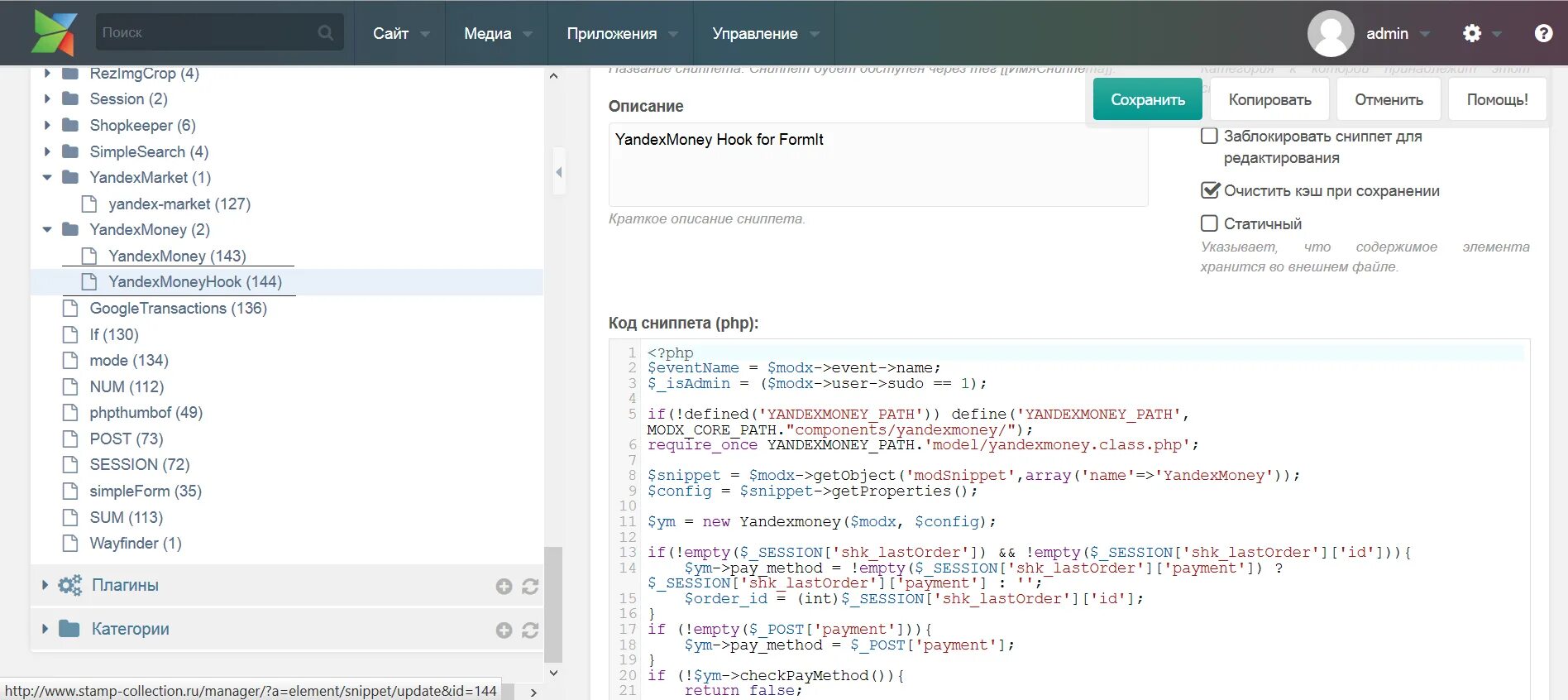Expand the SimpleSearch folder

[x=47, y=152]
